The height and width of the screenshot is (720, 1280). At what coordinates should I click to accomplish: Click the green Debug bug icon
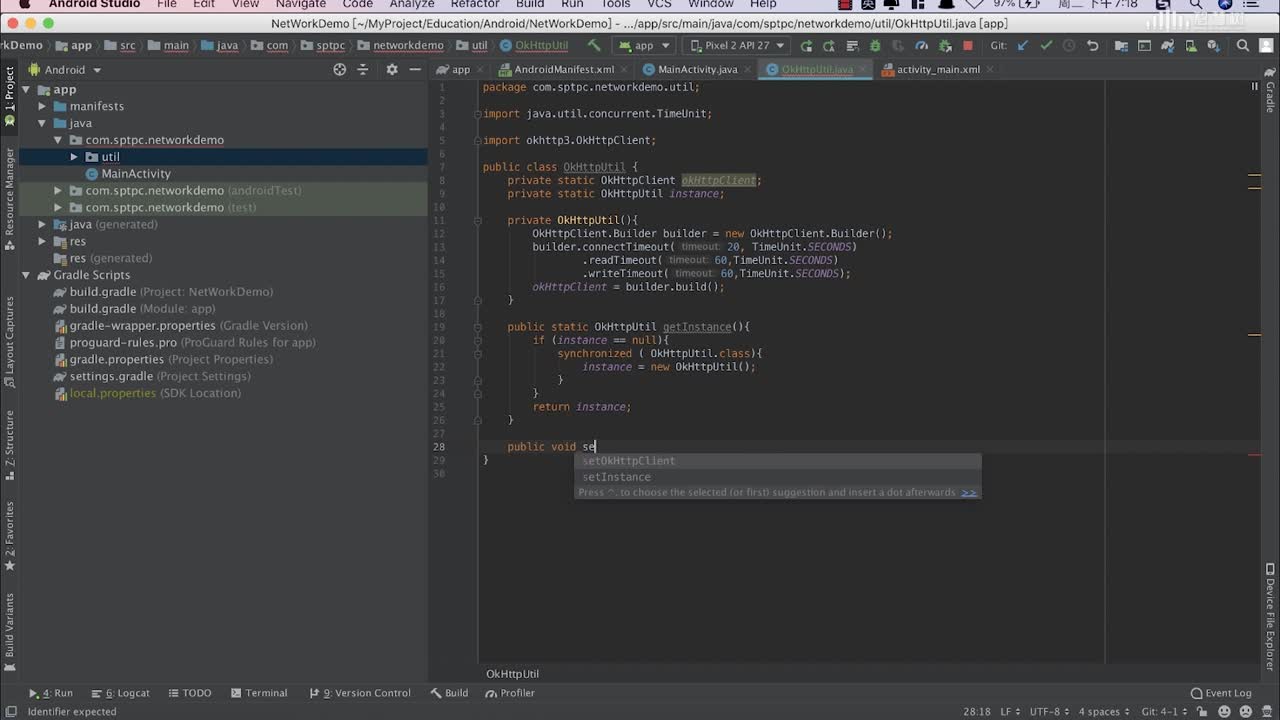pos(875,45)
